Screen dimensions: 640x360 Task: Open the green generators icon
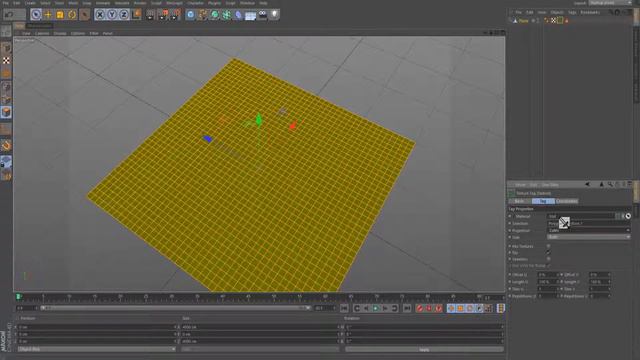pos(215,15)
